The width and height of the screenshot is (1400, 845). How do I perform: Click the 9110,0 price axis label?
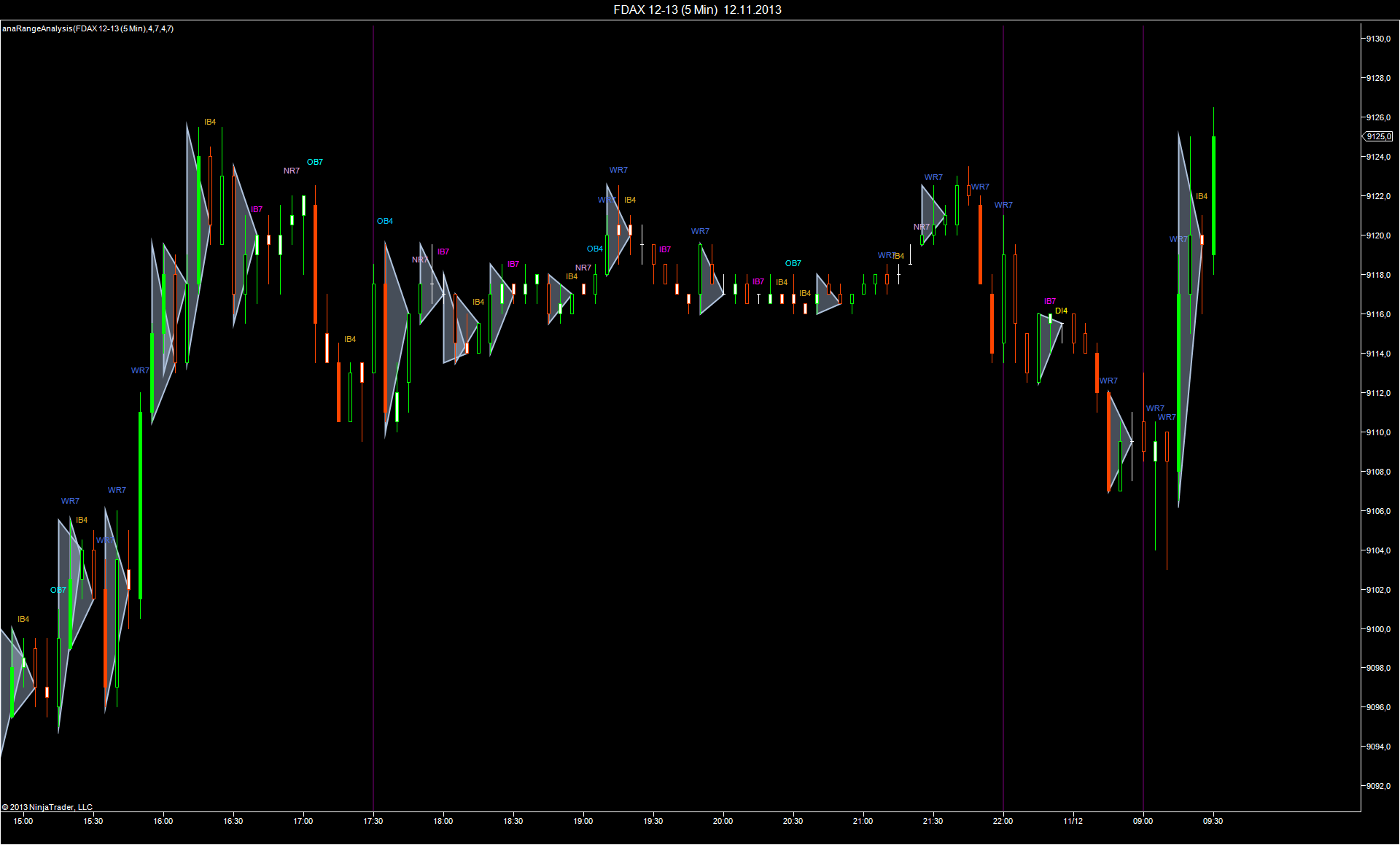click(x=1378, y=432)
